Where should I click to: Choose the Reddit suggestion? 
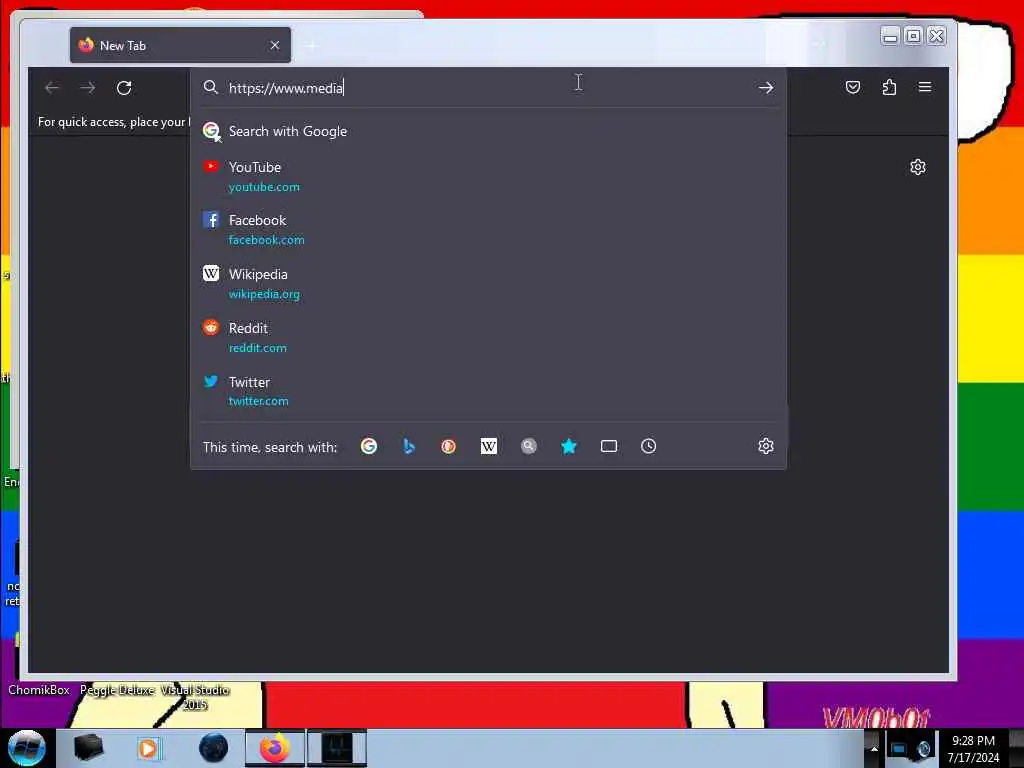coord(488,337)
